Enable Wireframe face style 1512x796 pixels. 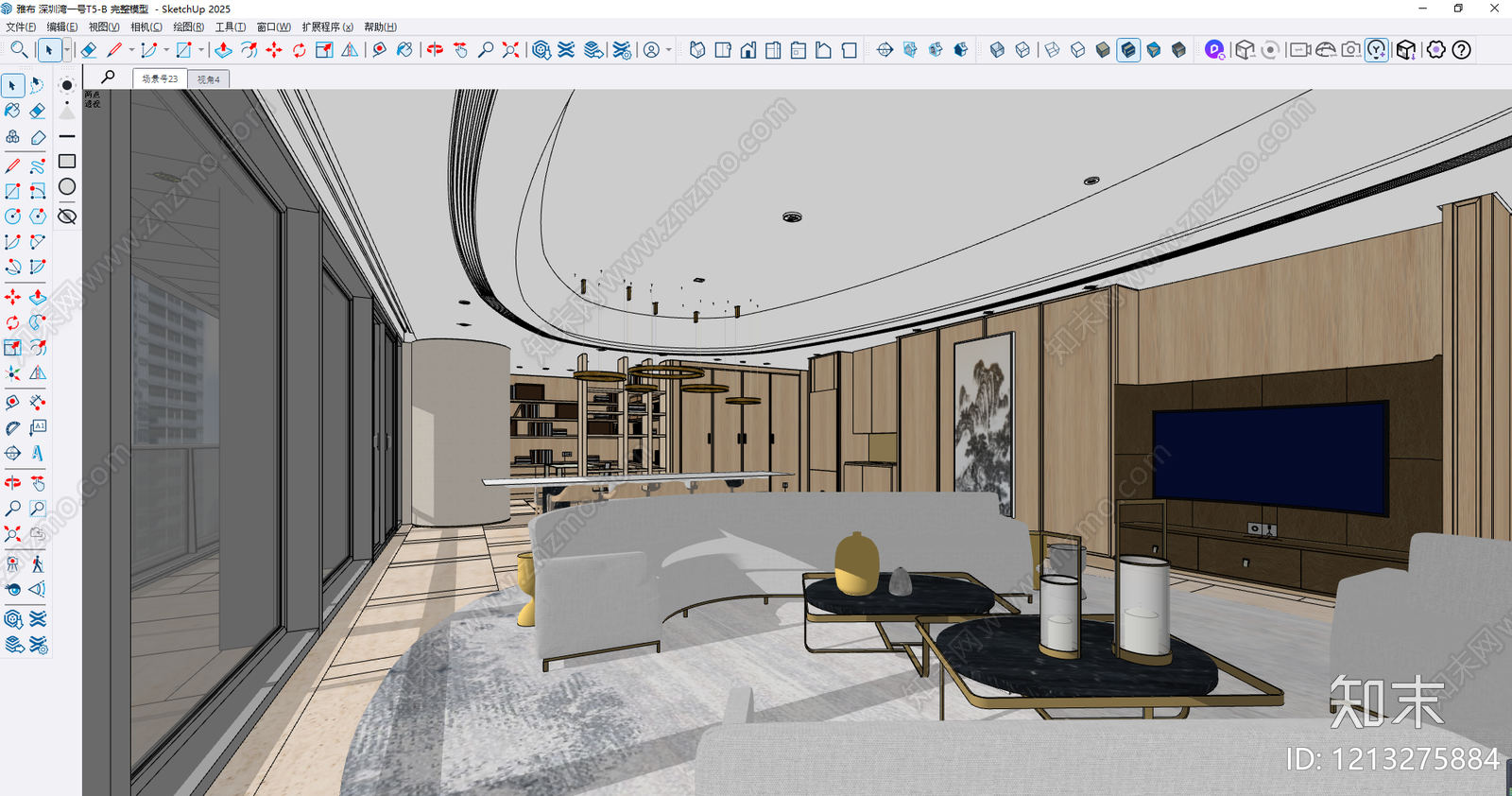pos(1053,50)
